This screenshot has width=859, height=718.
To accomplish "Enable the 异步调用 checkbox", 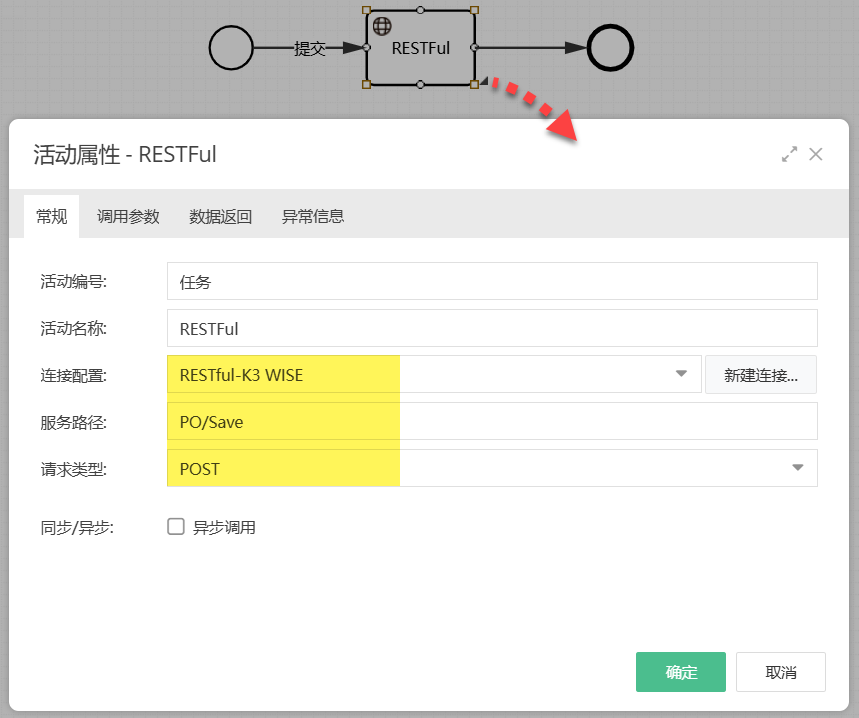I will tap(176, 527).
